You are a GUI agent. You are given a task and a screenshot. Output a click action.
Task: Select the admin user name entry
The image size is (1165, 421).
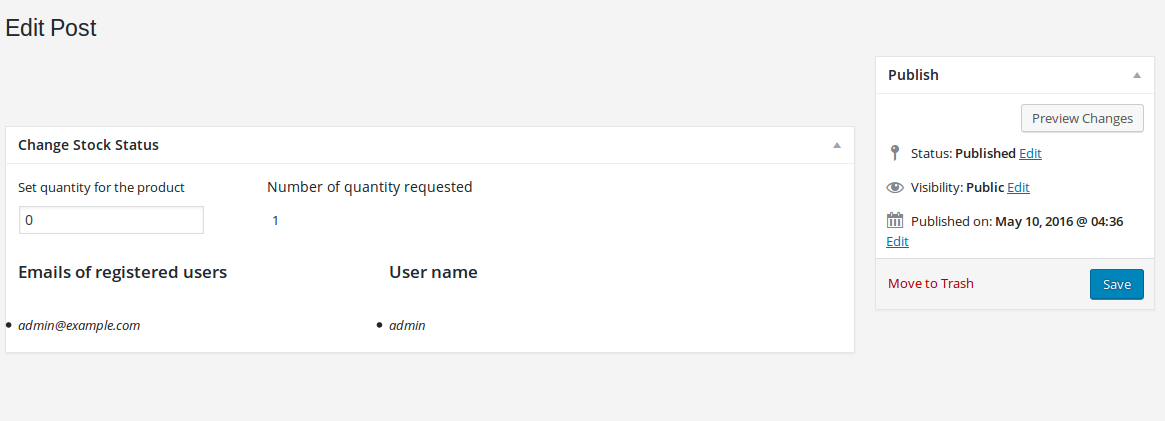coord(407,325)
